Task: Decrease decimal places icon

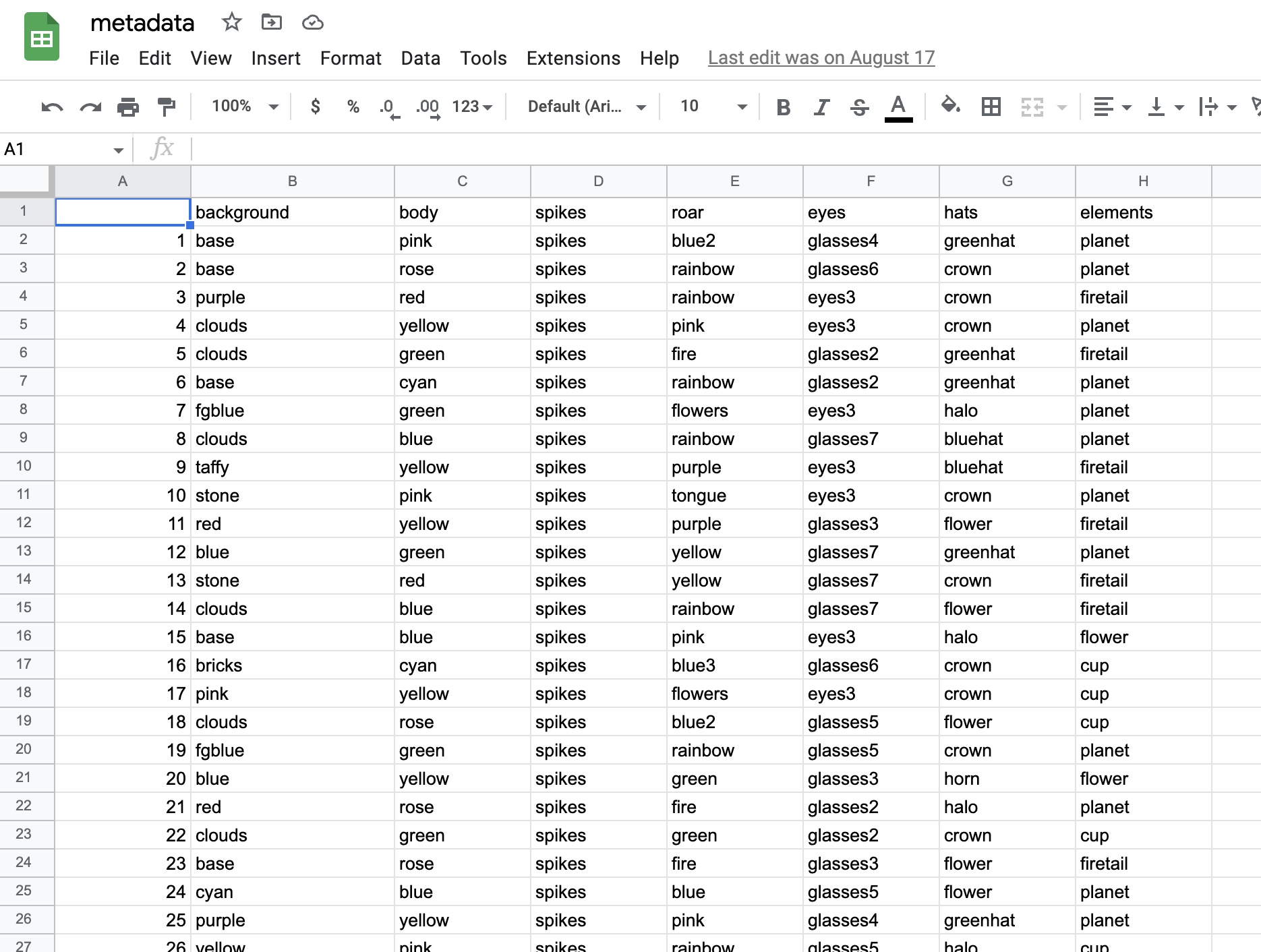Action: 389,107
